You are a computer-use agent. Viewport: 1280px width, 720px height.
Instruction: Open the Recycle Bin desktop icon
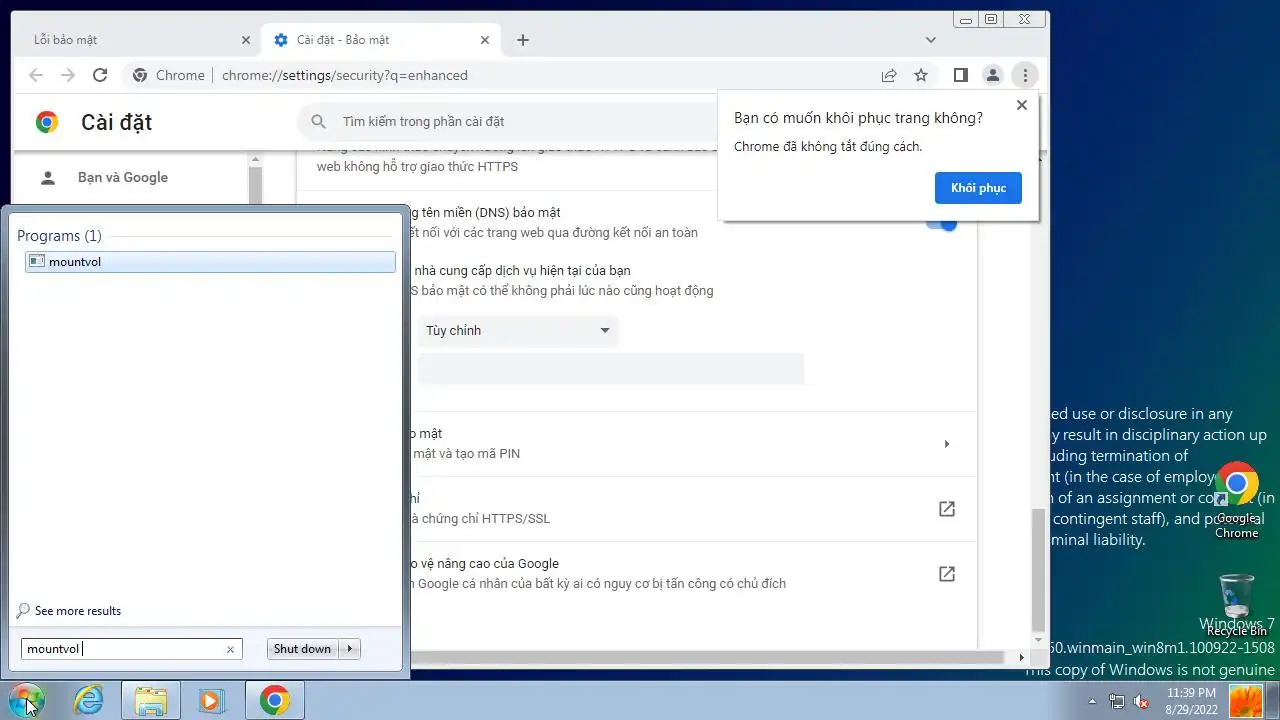[x=1236, y=605]
